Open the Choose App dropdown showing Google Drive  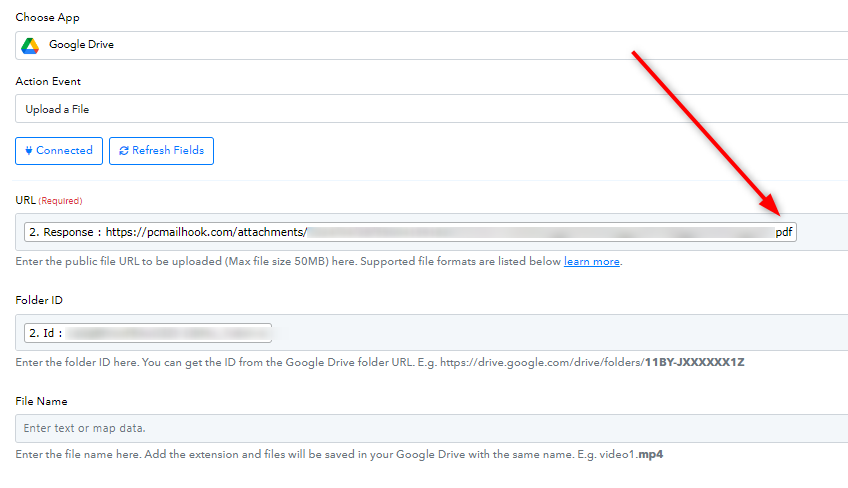[432, 45]
